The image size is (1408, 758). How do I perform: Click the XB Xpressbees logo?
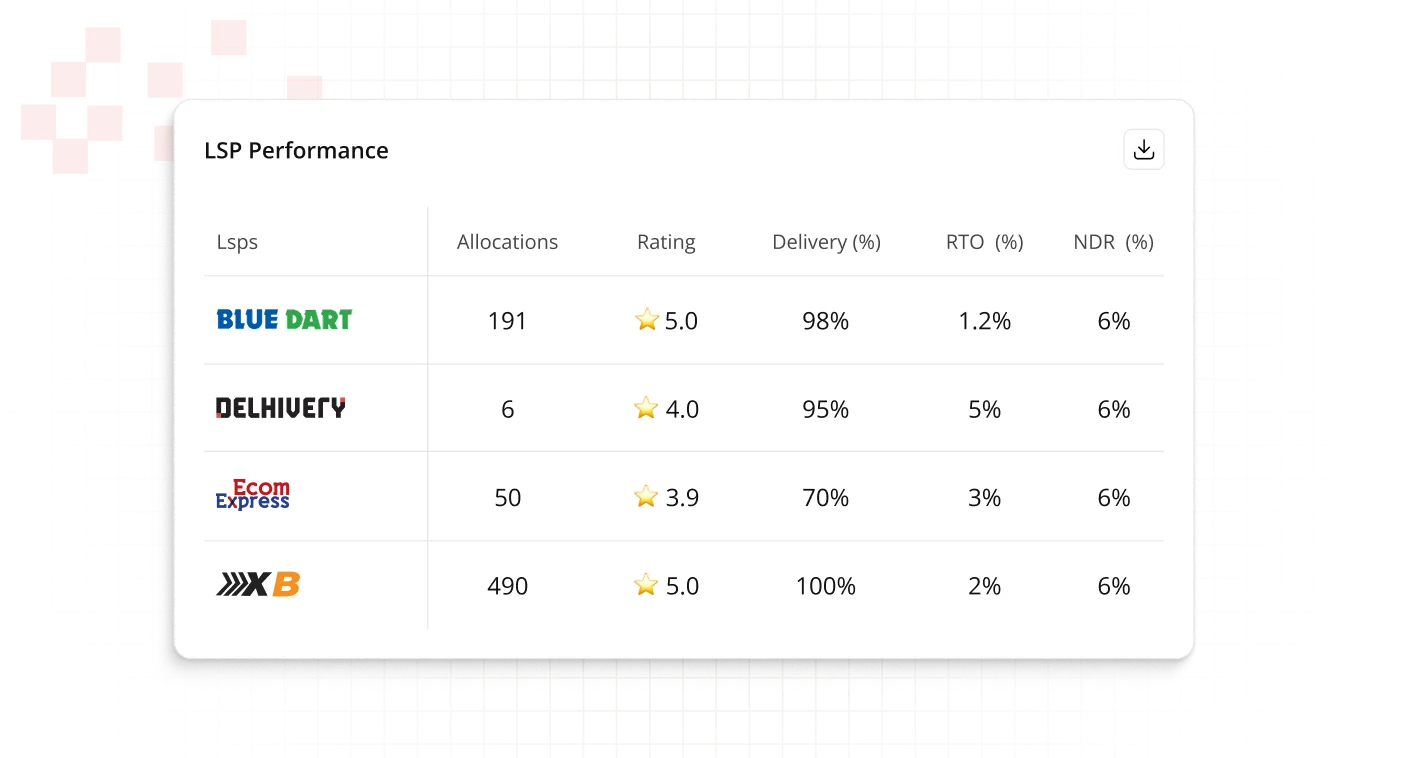click(x=258, y=585)
